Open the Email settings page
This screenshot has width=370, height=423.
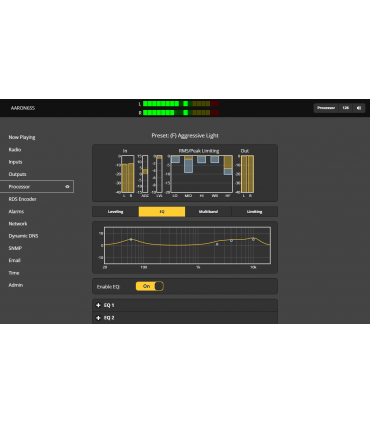(15, 260)
